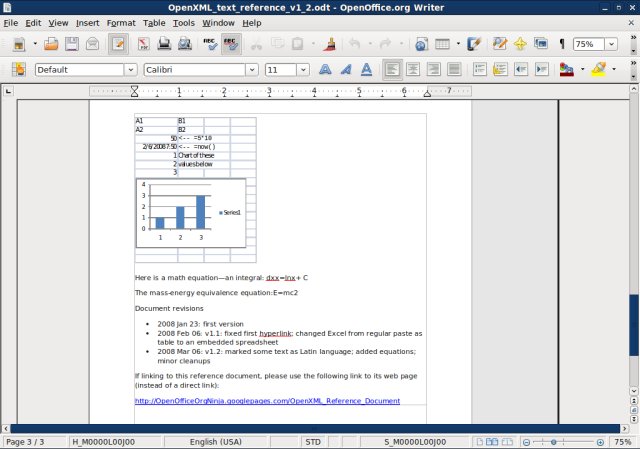The width and height of the screenshot is (640, 449).
Task: Toggle nonprinting characters pilcrow
Action: tap(562, 44)
